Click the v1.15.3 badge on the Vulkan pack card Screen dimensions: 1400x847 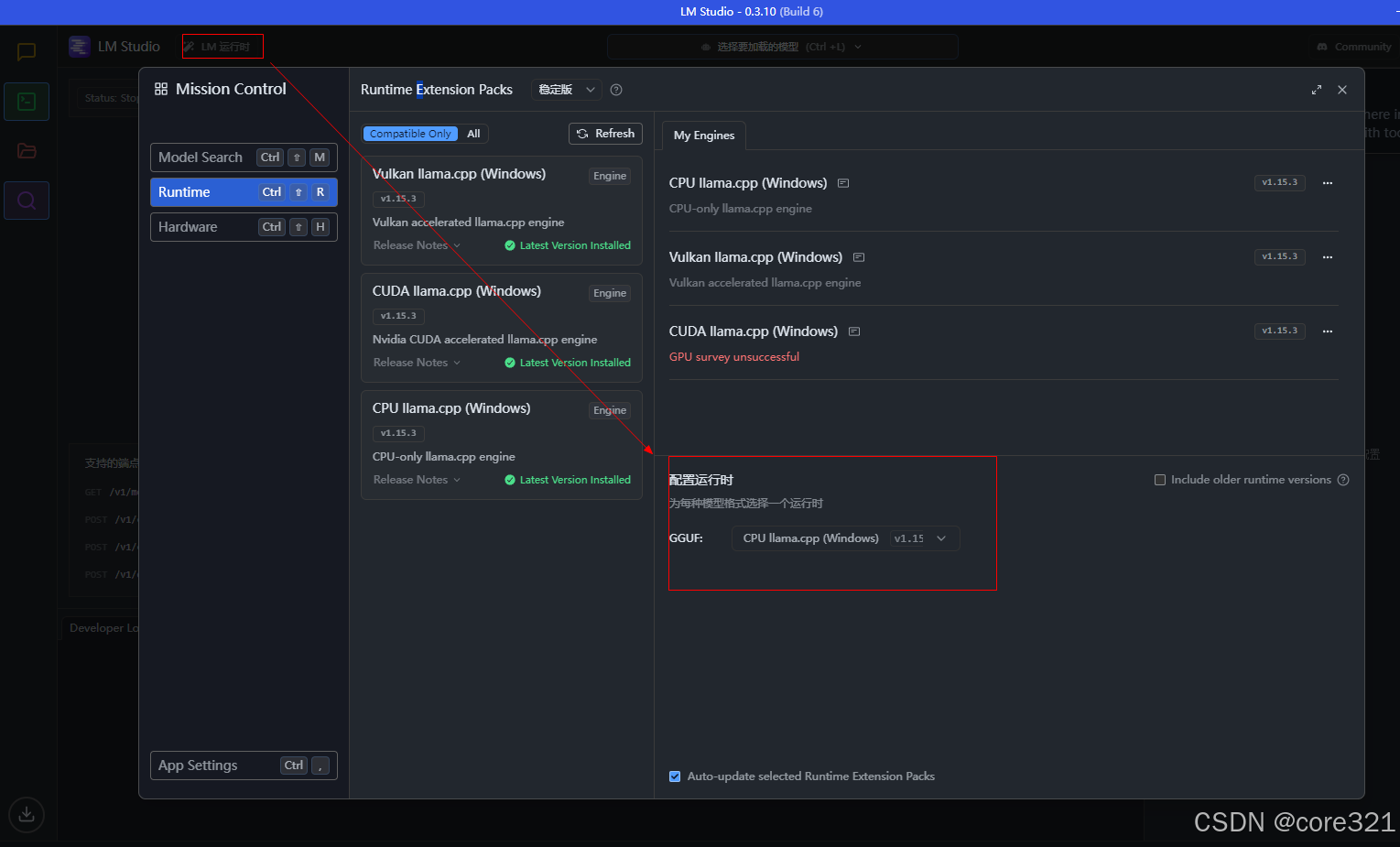[x=398, y=199]
